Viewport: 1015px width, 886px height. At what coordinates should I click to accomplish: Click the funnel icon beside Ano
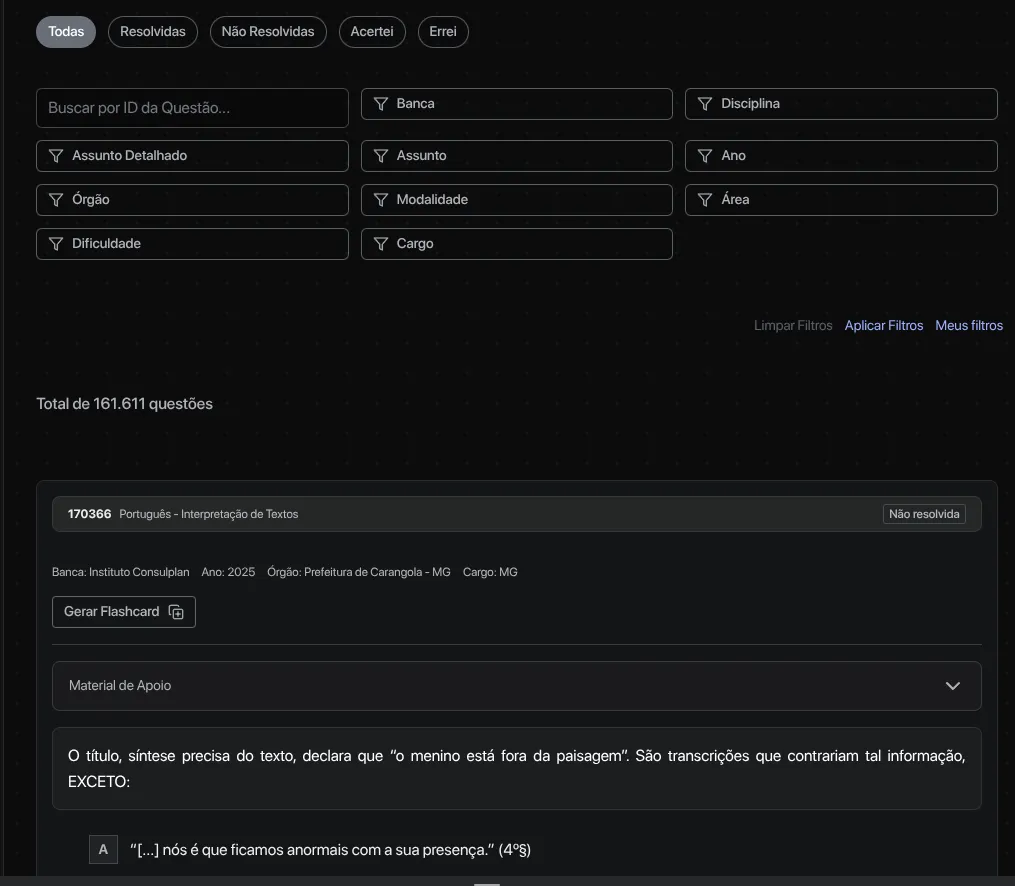click(705, 156)
